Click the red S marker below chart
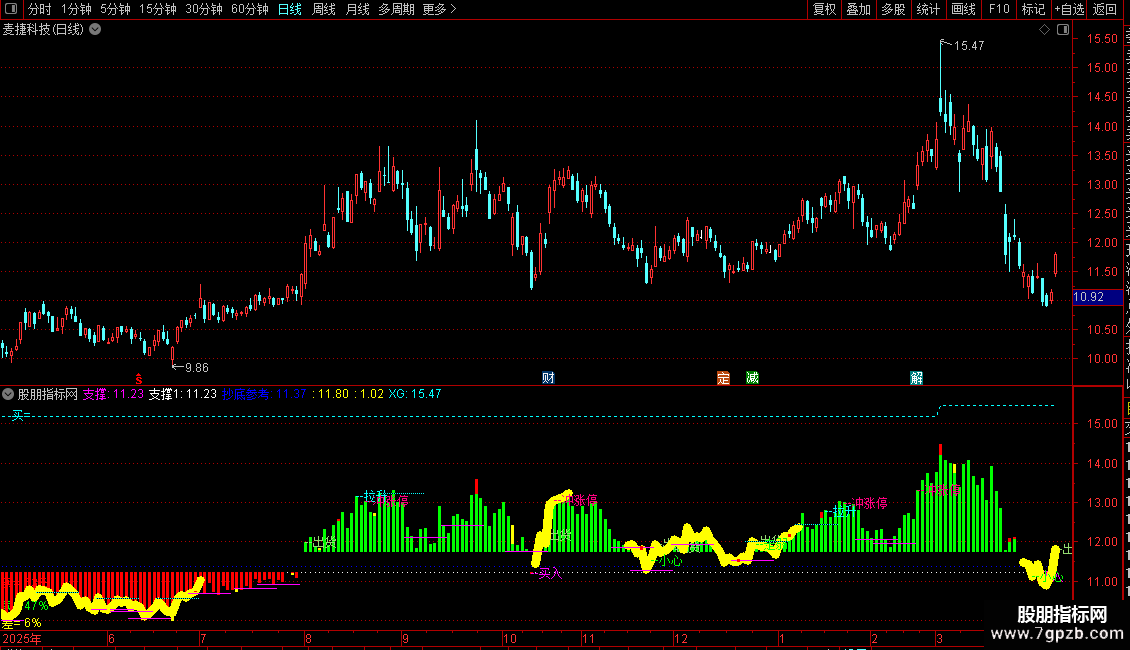The height and width of the screenshot is (650, 1130). (x=139, y=379)
